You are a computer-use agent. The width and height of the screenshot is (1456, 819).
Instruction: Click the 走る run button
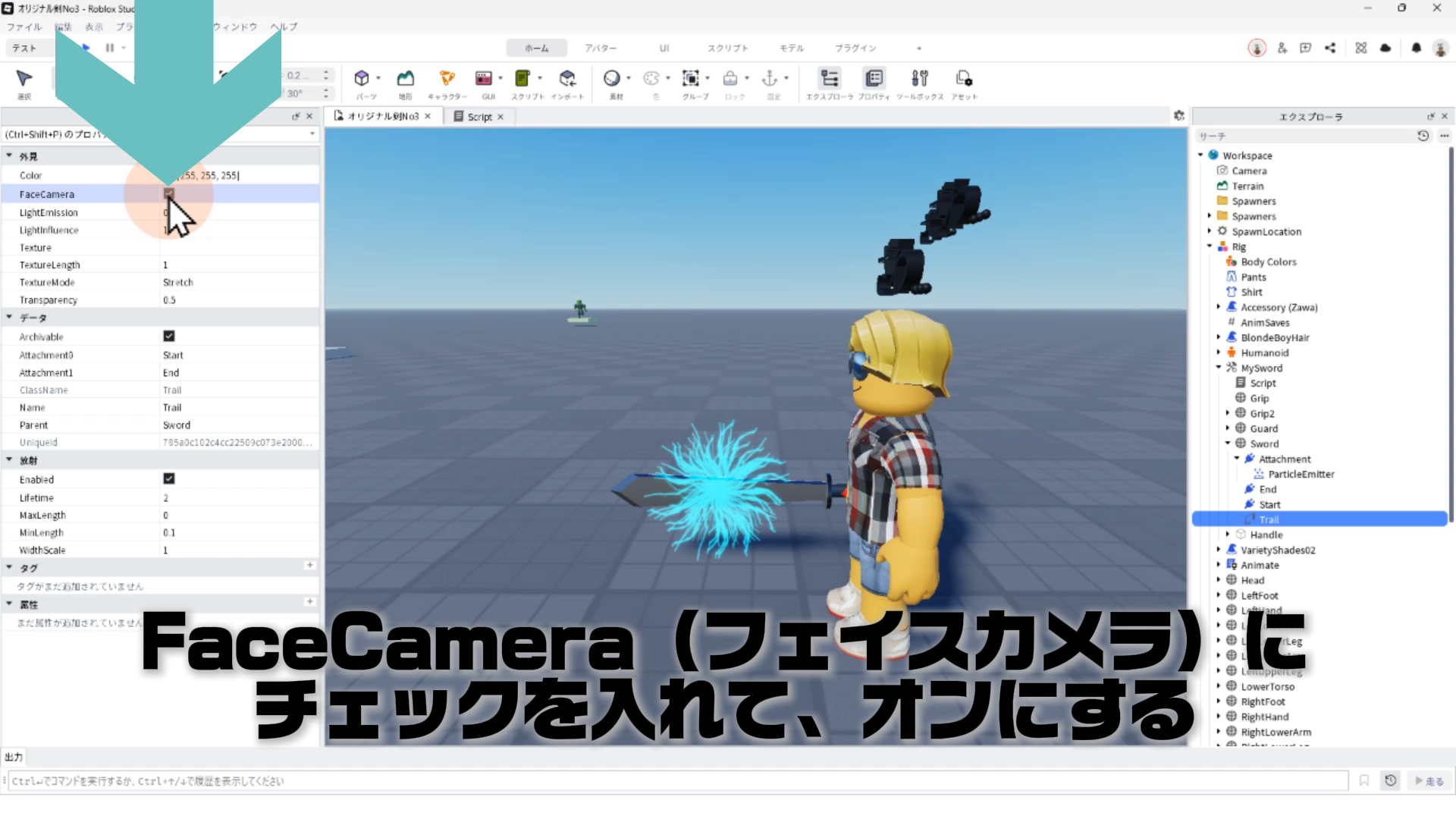coord(1429,781)
